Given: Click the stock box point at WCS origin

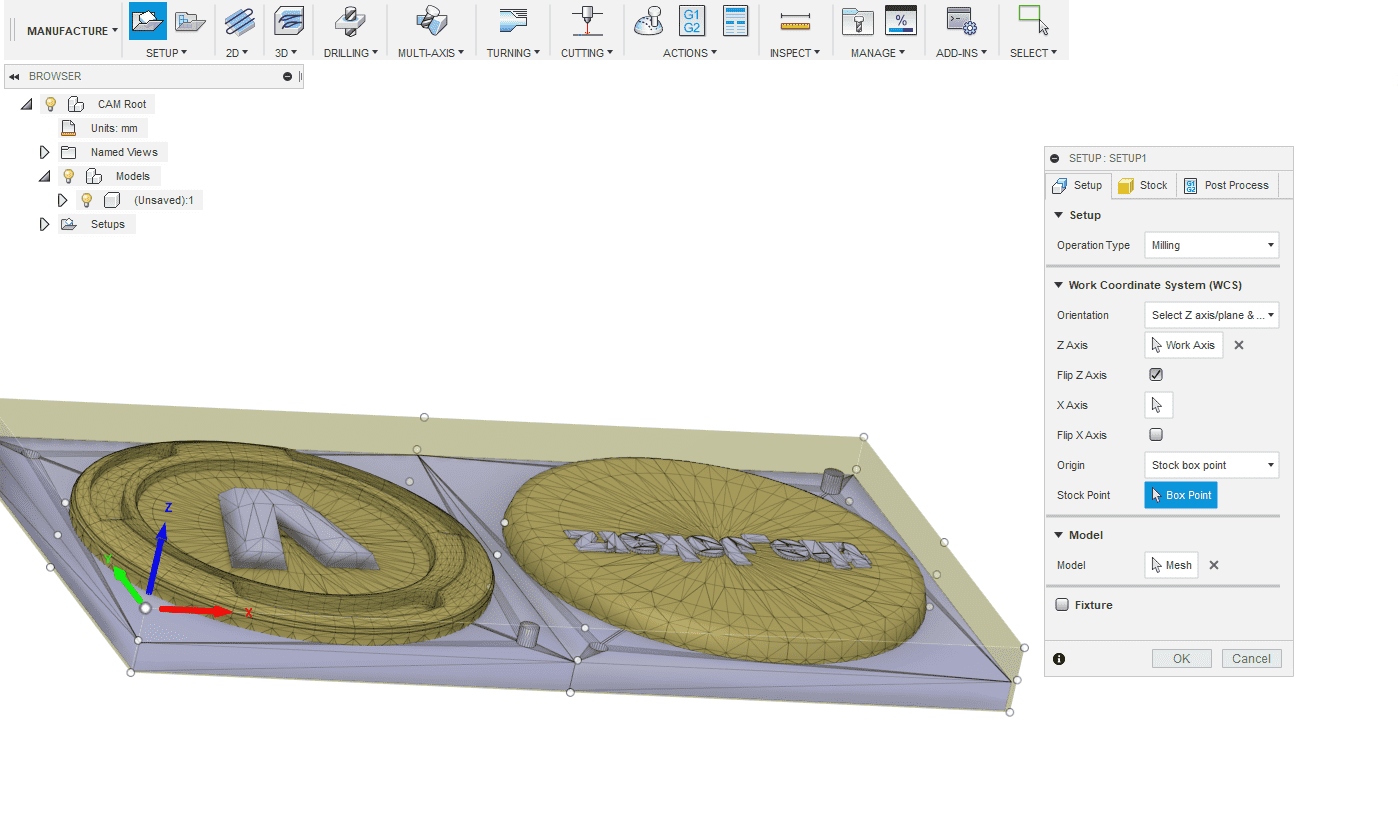Looking at the screenshot, I should point(145,608).
